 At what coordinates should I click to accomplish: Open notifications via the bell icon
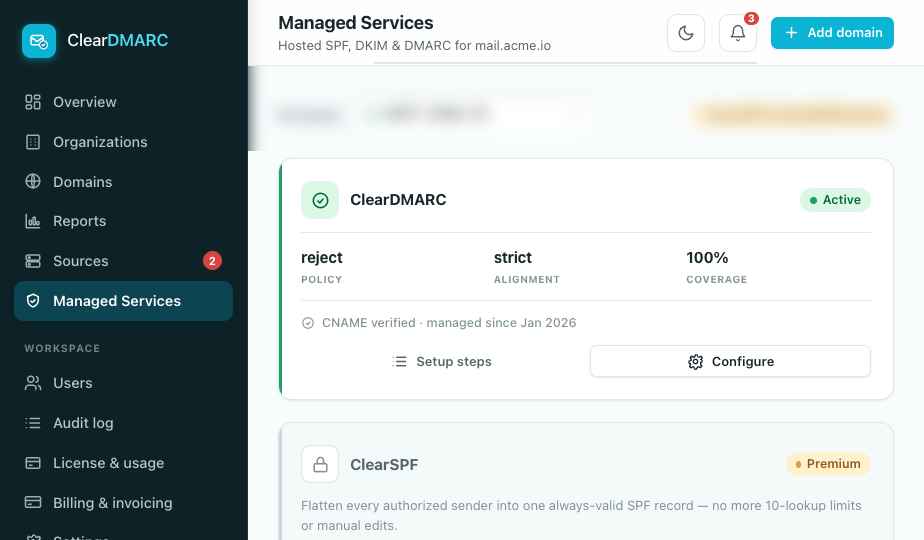coord(738,33)
